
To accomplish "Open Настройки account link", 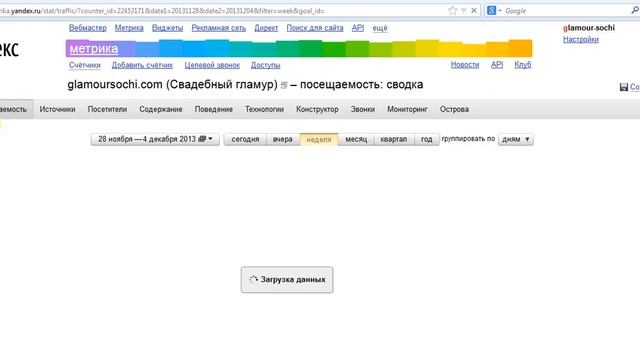I will click(581, 39).
